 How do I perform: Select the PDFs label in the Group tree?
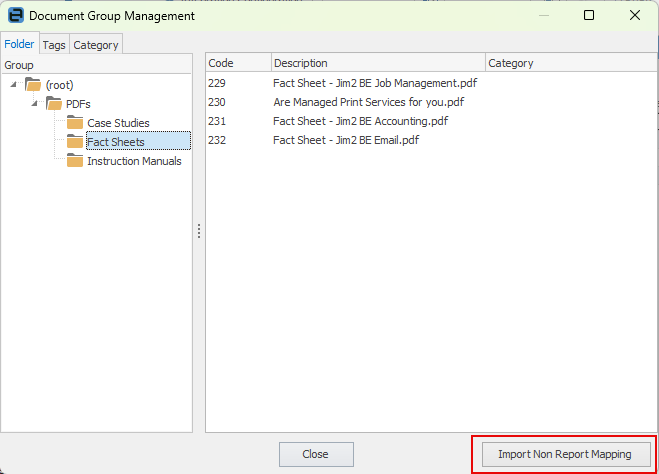click(x=78, y=104)
